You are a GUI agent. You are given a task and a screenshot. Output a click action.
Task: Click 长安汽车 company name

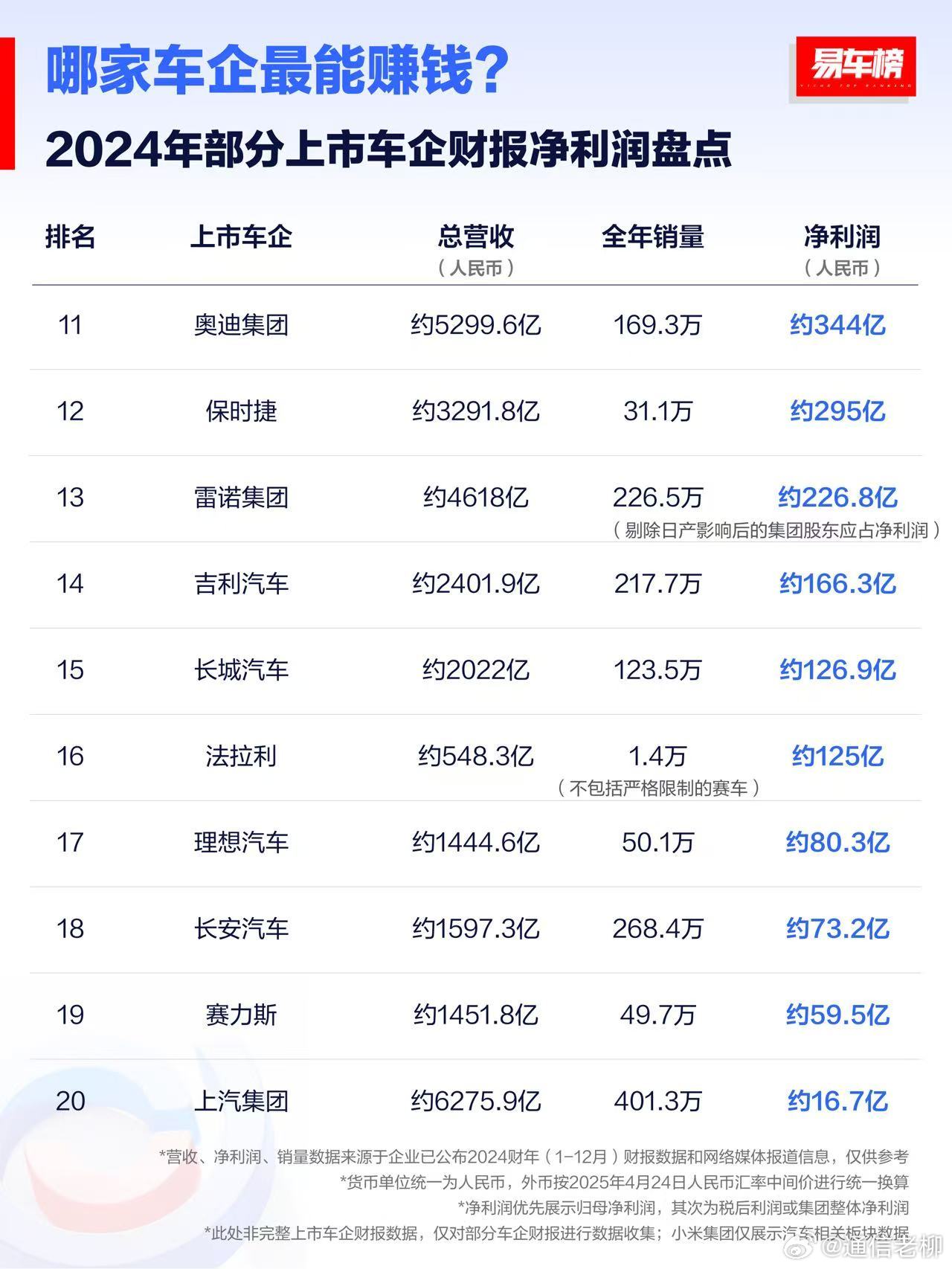click(x=241, y=928)
